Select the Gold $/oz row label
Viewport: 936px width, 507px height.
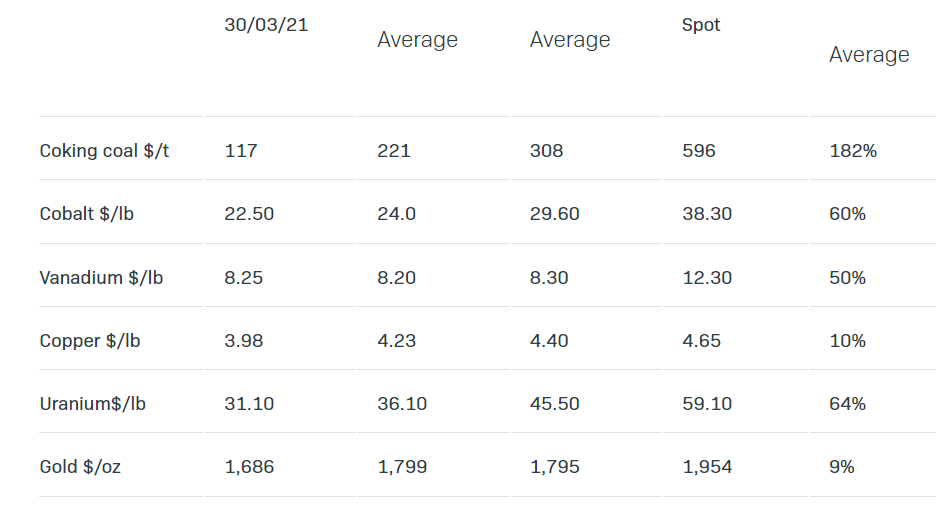tap(80, 466)
